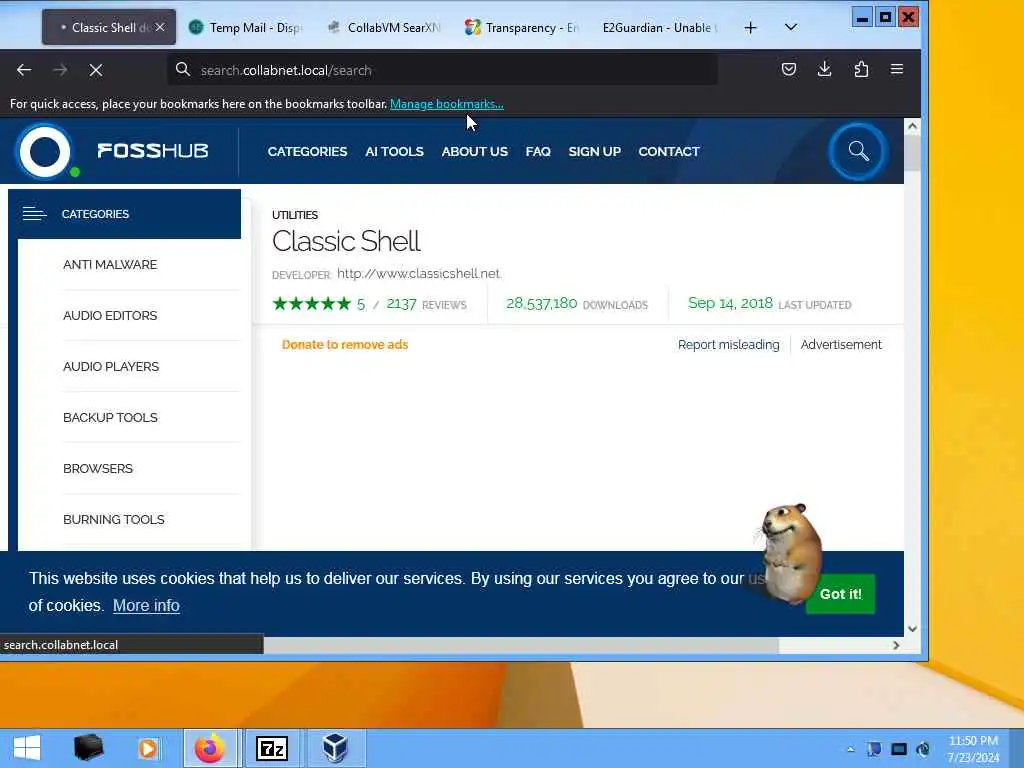
Task: Select the BURNING TOOLS category
Action: (x=114, y=519)
